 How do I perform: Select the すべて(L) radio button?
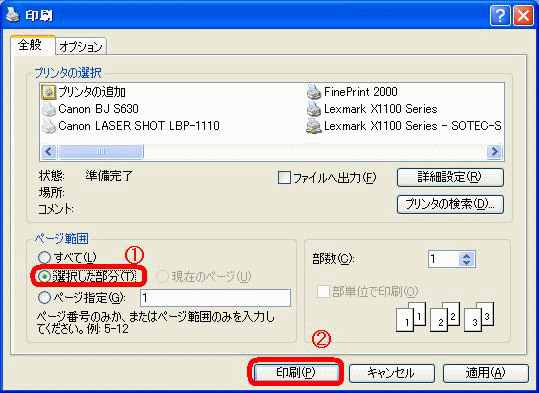click(x=44, y=258)
